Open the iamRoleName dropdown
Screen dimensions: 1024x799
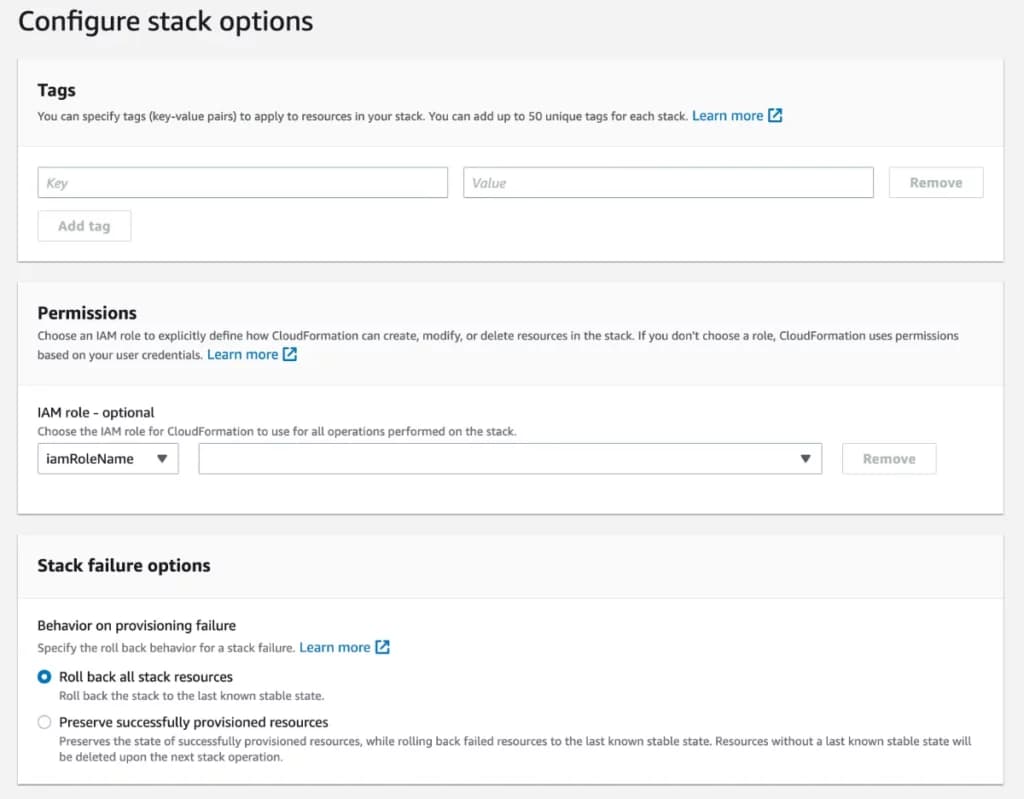click(x=107, y=459)
